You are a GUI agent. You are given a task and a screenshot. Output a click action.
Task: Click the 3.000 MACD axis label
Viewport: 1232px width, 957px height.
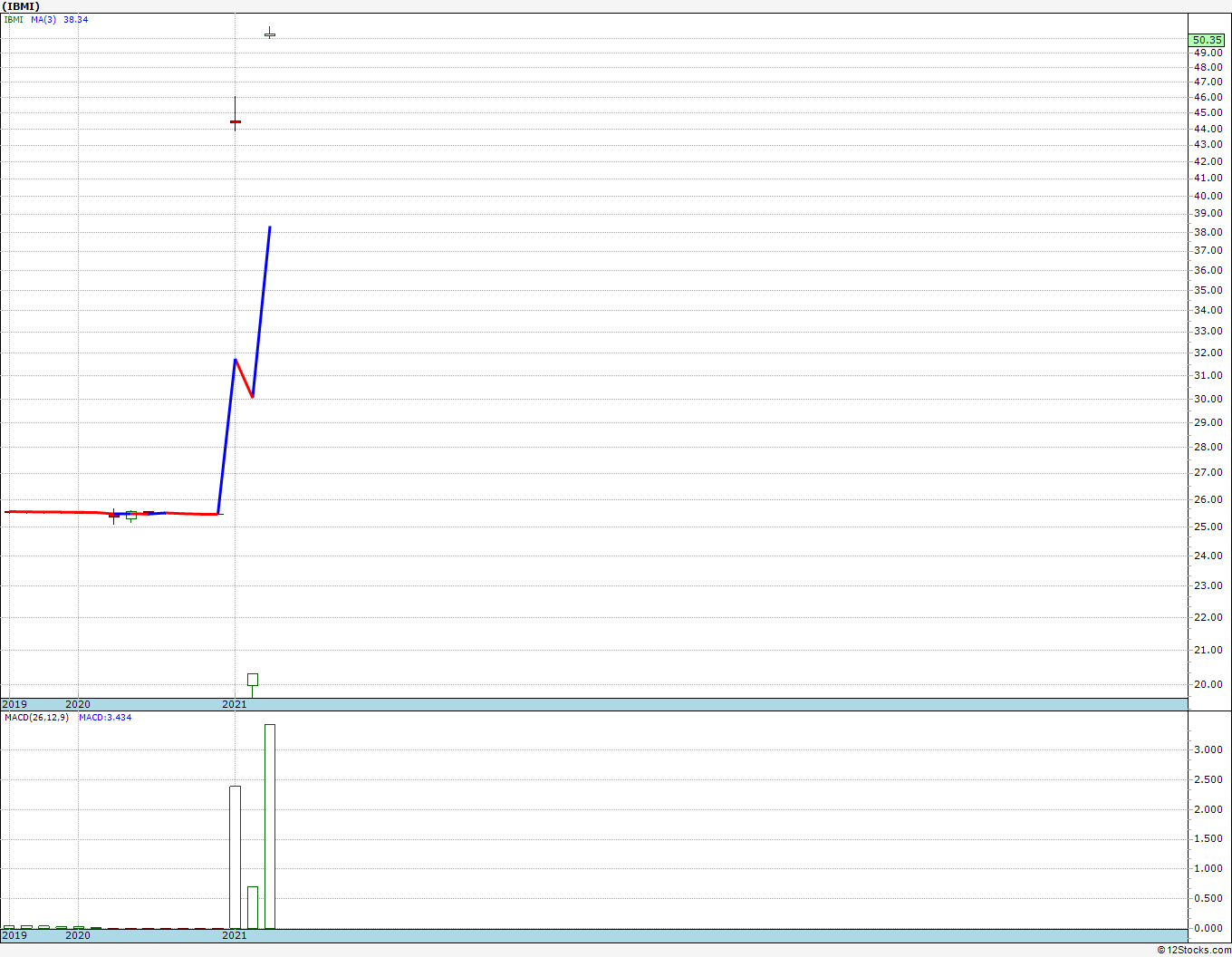[x=1208, y=749]
